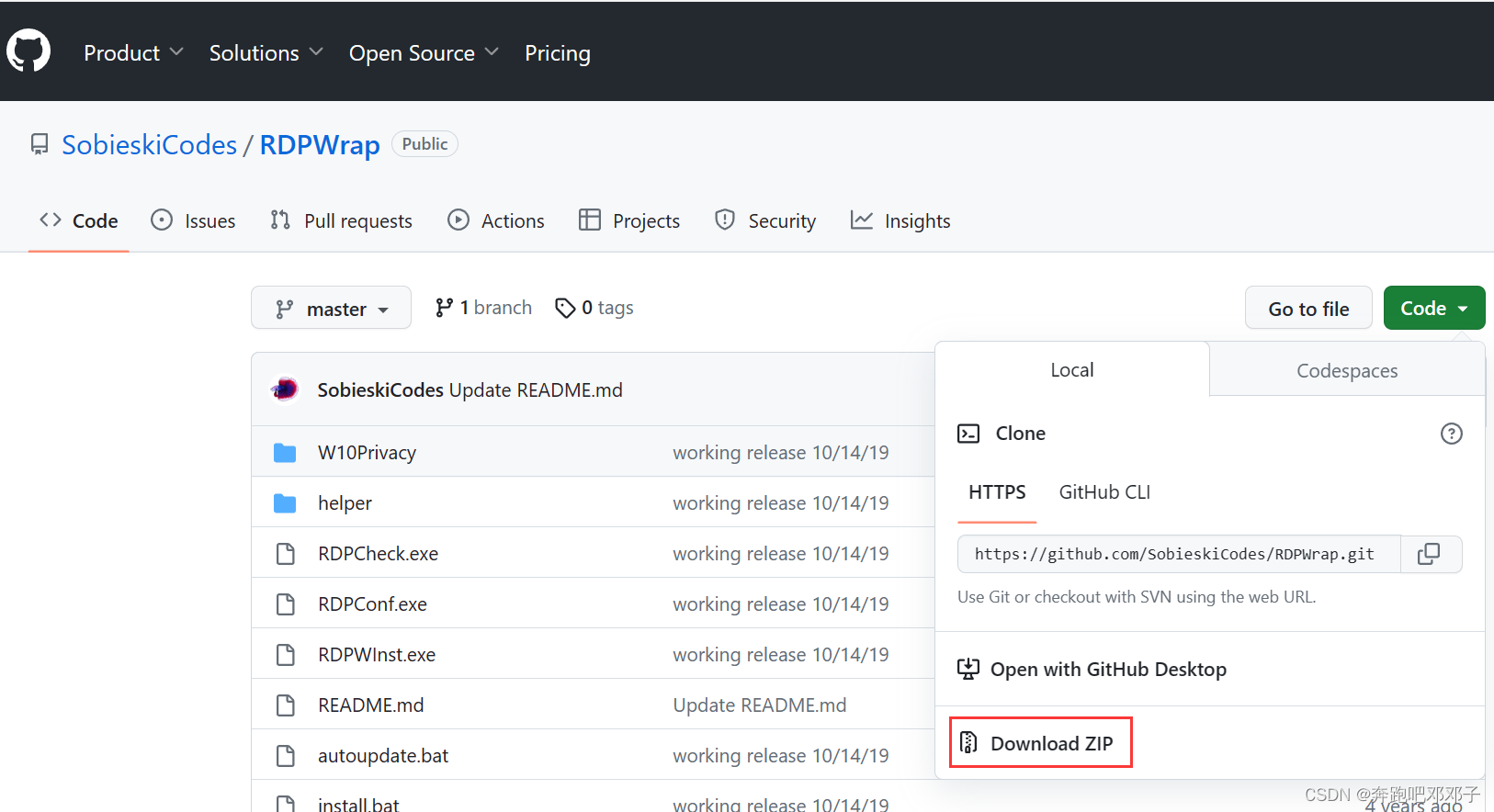
Task: Open the Pull requests tab
Action: coord(341,221)
